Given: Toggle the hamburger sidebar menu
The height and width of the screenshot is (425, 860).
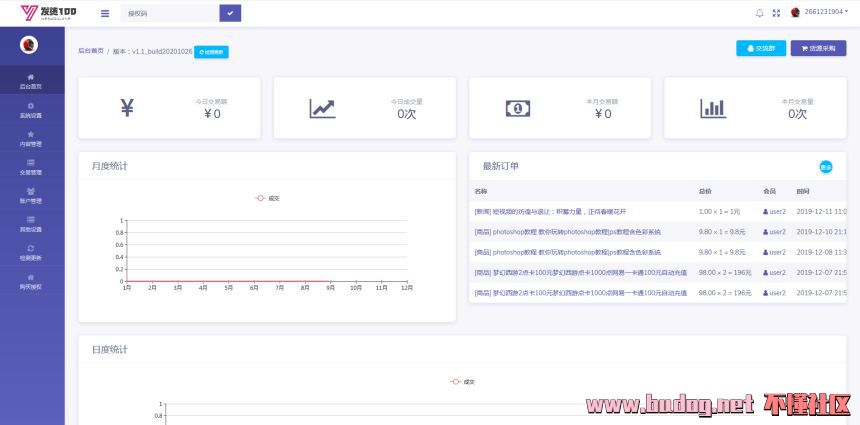Looking at the screenshot, I should coord(105,13).
